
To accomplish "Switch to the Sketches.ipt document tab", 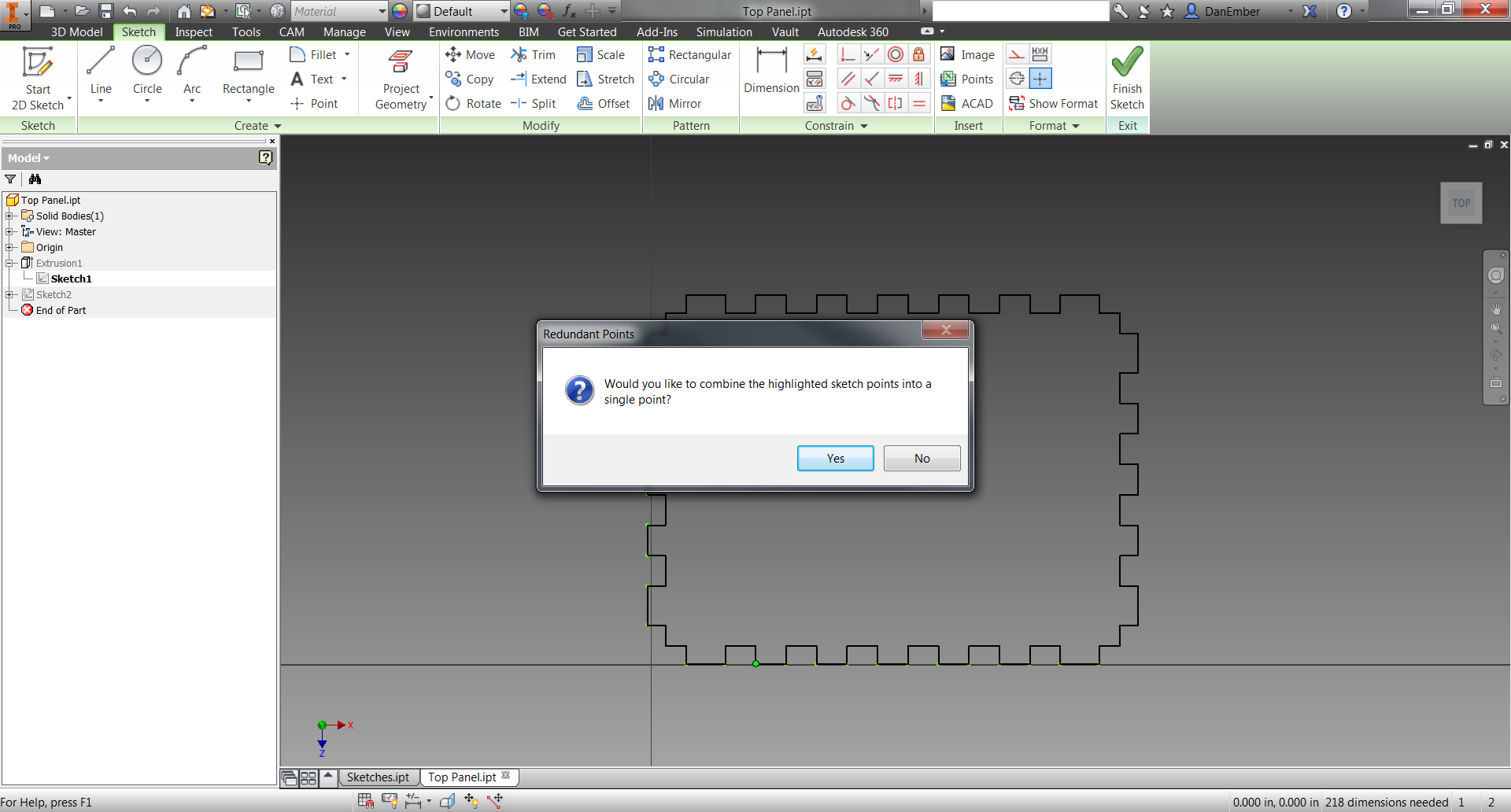I will [x=378, y=777].
